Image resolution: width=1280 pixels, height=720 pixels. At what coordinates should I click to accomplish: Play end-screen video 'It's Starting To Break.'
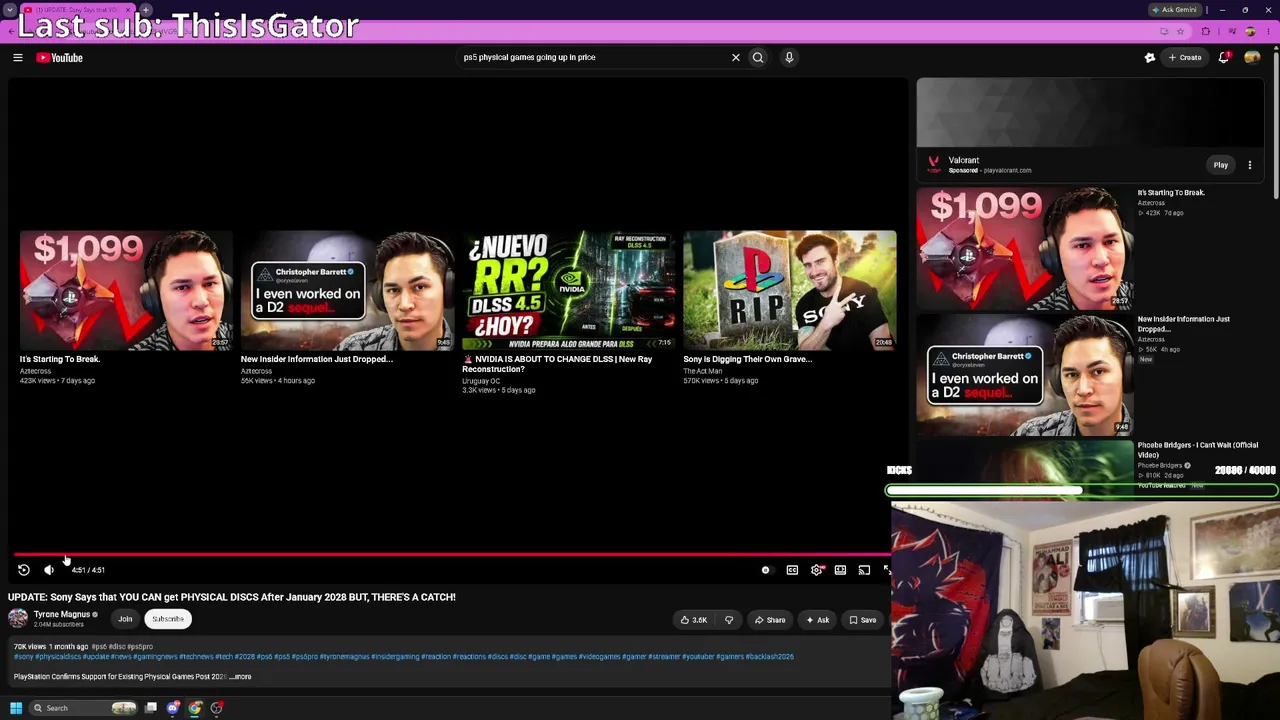click(126, 290)
